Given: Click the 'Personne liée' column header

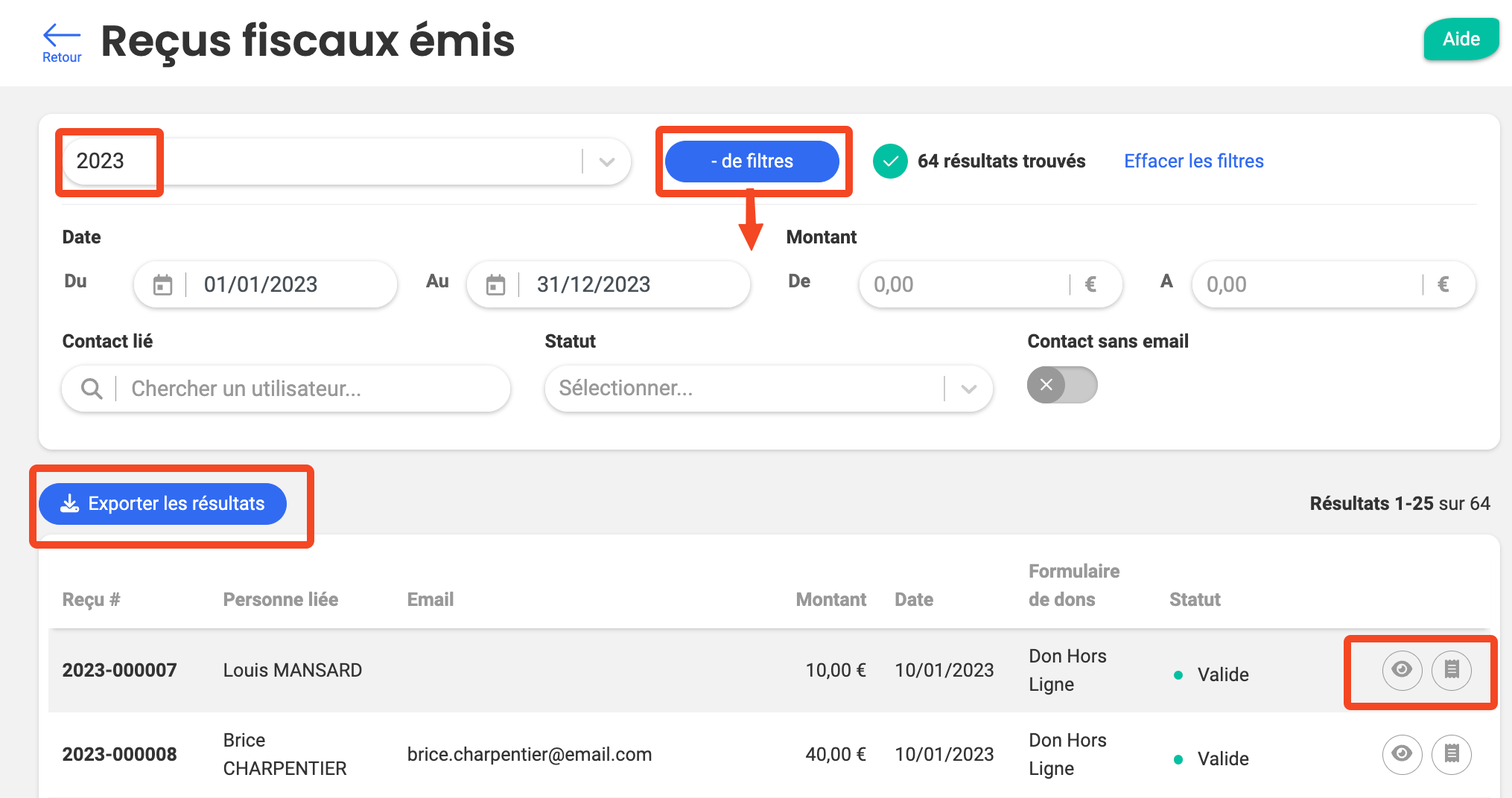Looking at the screenshot, I should [281, 600].
